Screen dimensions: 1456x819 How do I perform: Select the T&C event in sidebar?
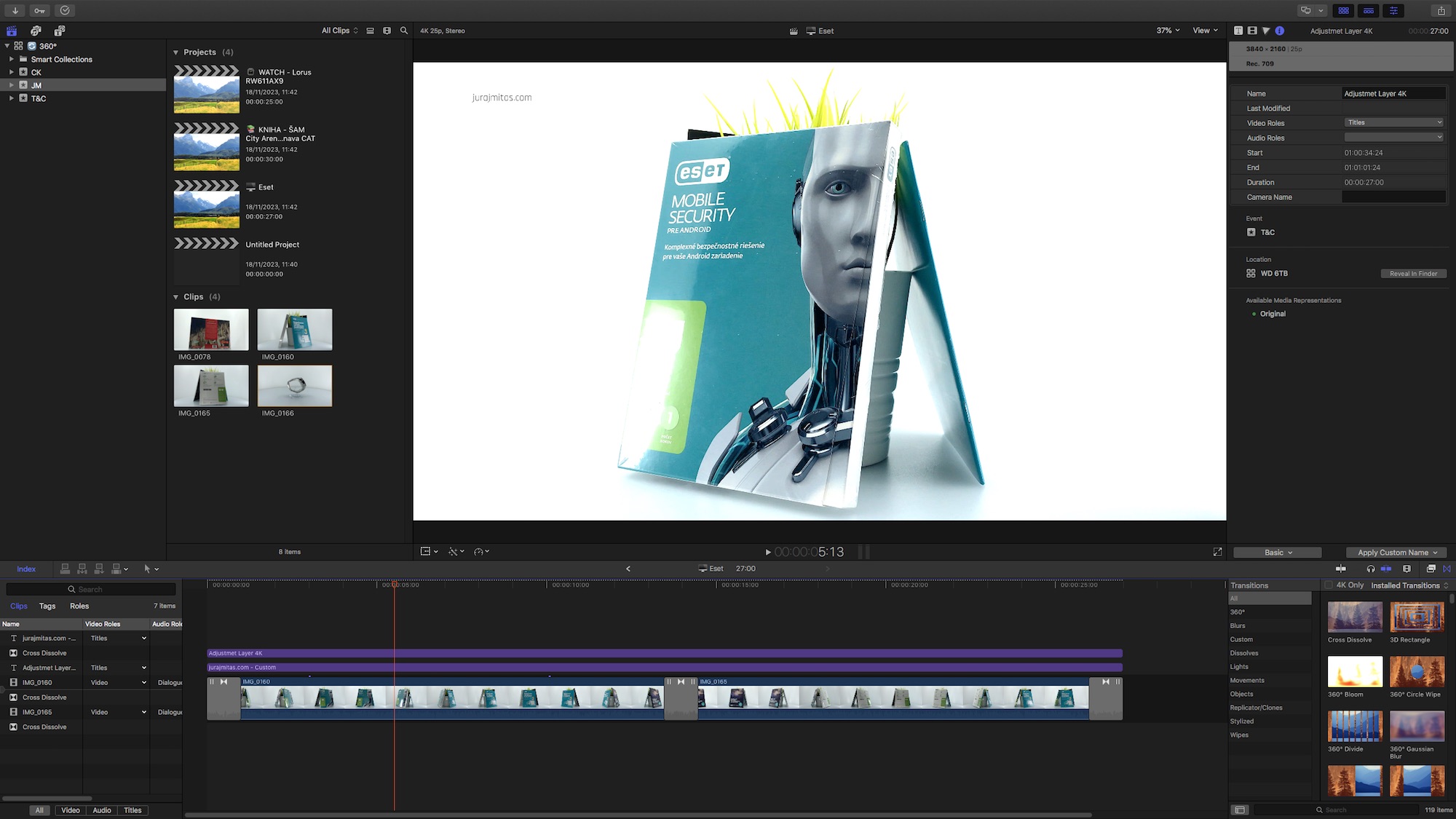39,98
